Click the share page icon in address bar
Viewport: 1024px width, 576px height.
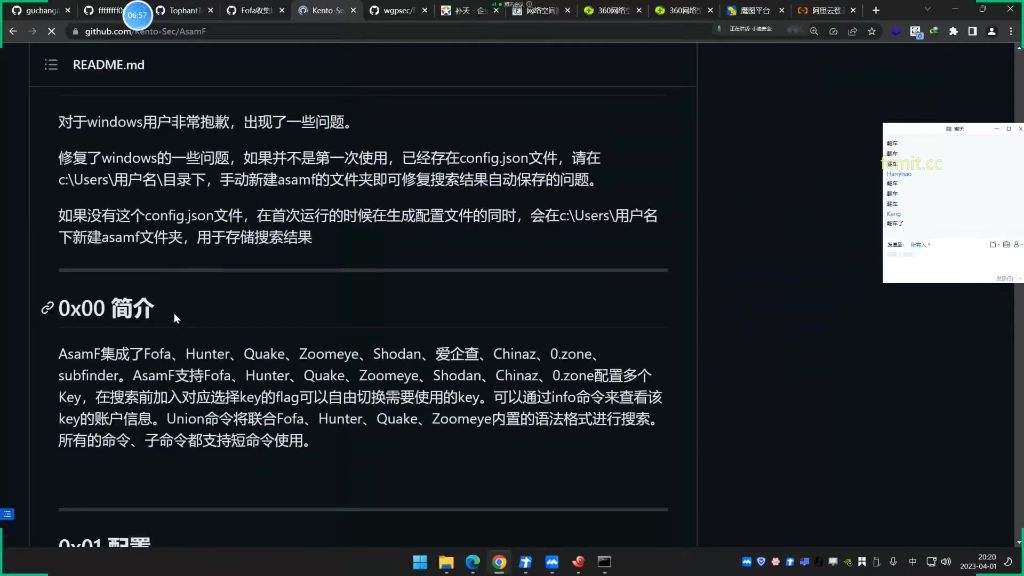pyautogui.click(x=852, y=31)
